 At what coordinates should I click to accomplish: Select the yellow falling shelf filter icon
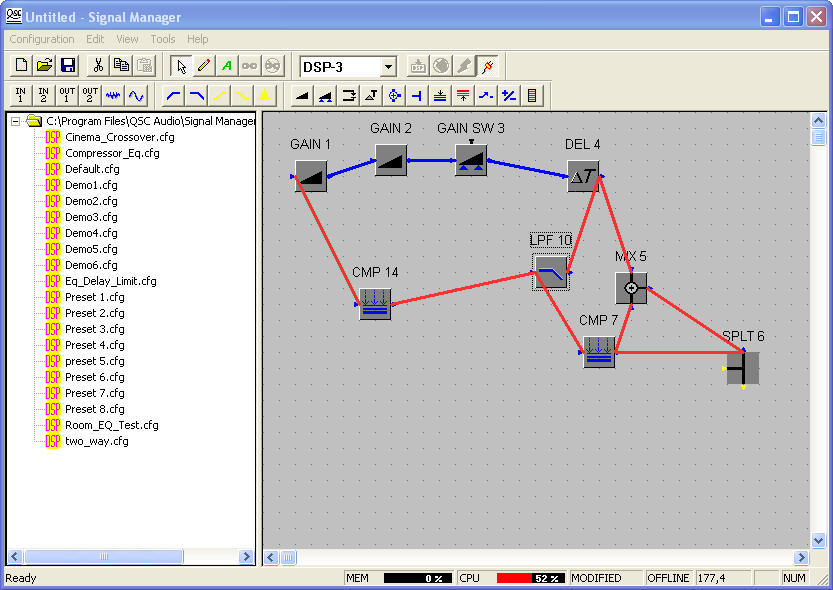[242, 96]
